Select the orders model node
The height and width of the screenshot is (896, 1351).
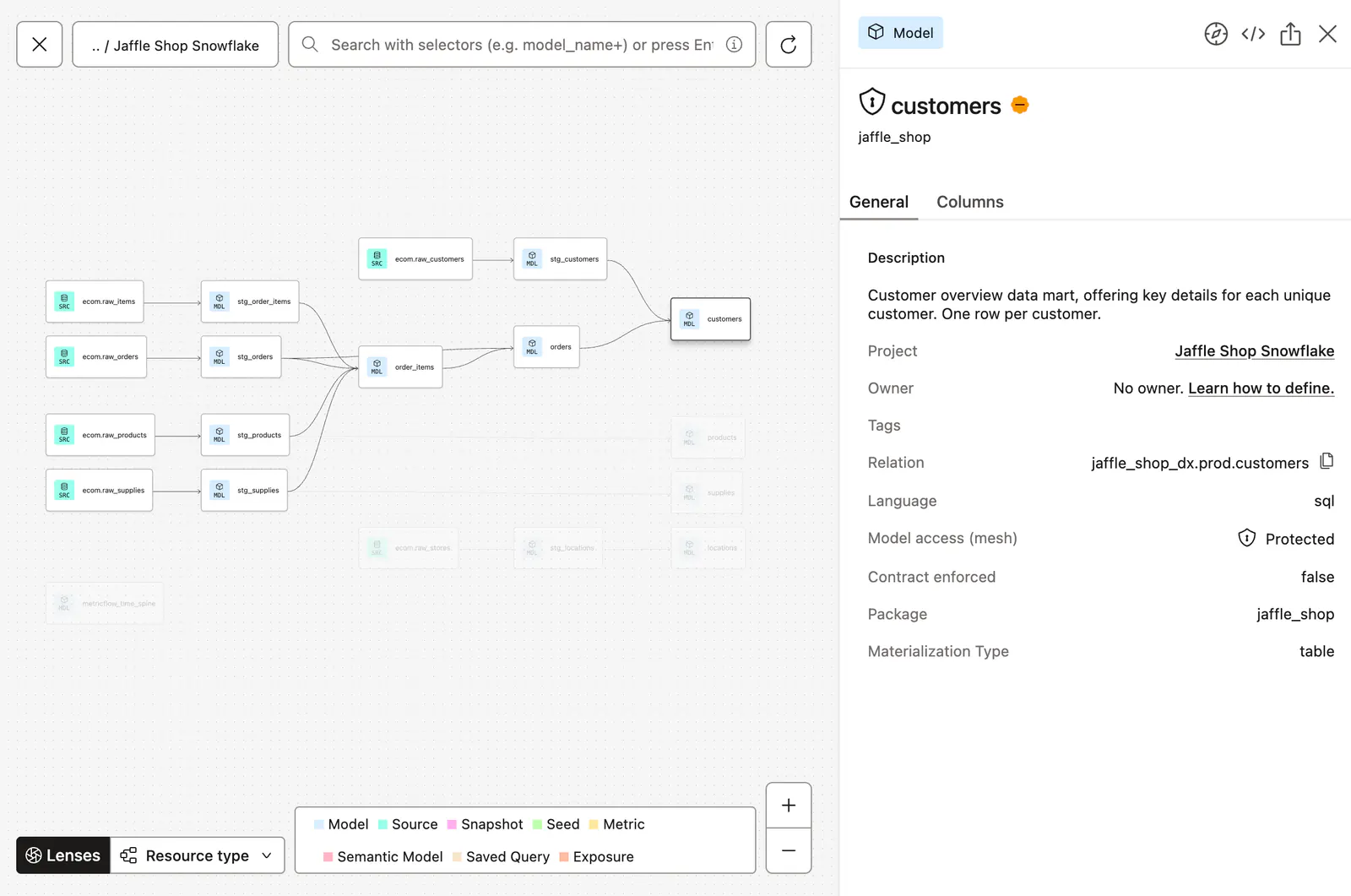[546, 347]
